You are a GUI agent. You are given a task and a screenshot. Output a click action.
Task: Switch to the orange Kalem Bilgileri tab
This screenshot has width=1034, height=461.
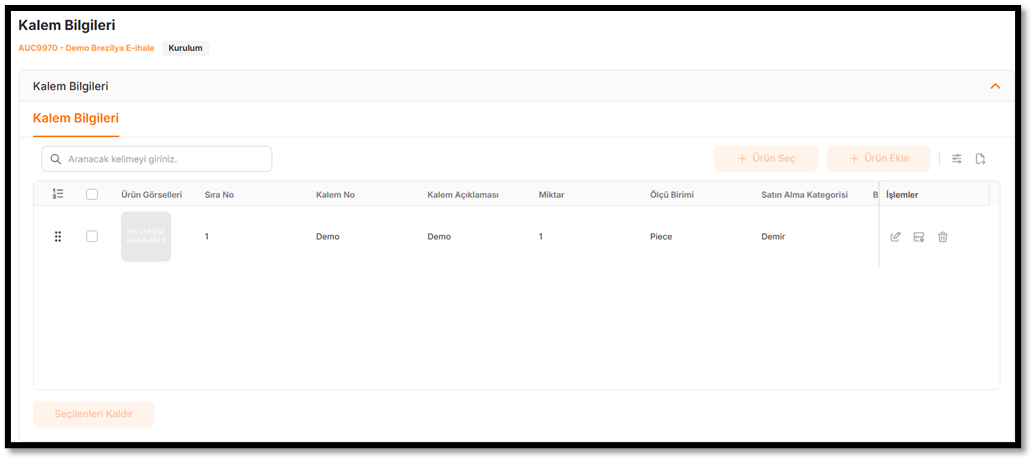[76, 119]
